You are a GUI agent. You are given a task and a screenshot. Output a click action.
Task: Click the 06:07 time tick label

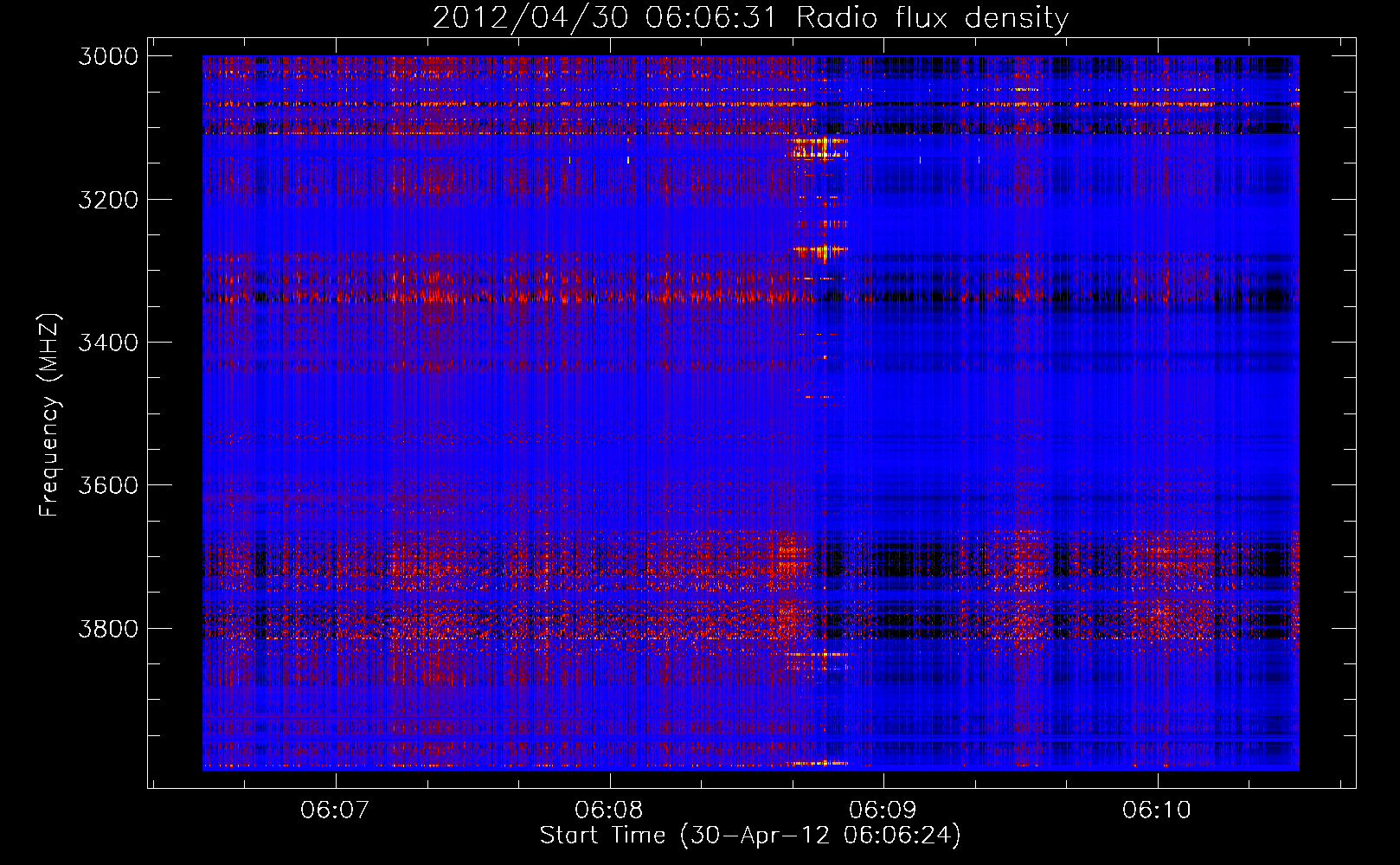[x=335, y=810]
